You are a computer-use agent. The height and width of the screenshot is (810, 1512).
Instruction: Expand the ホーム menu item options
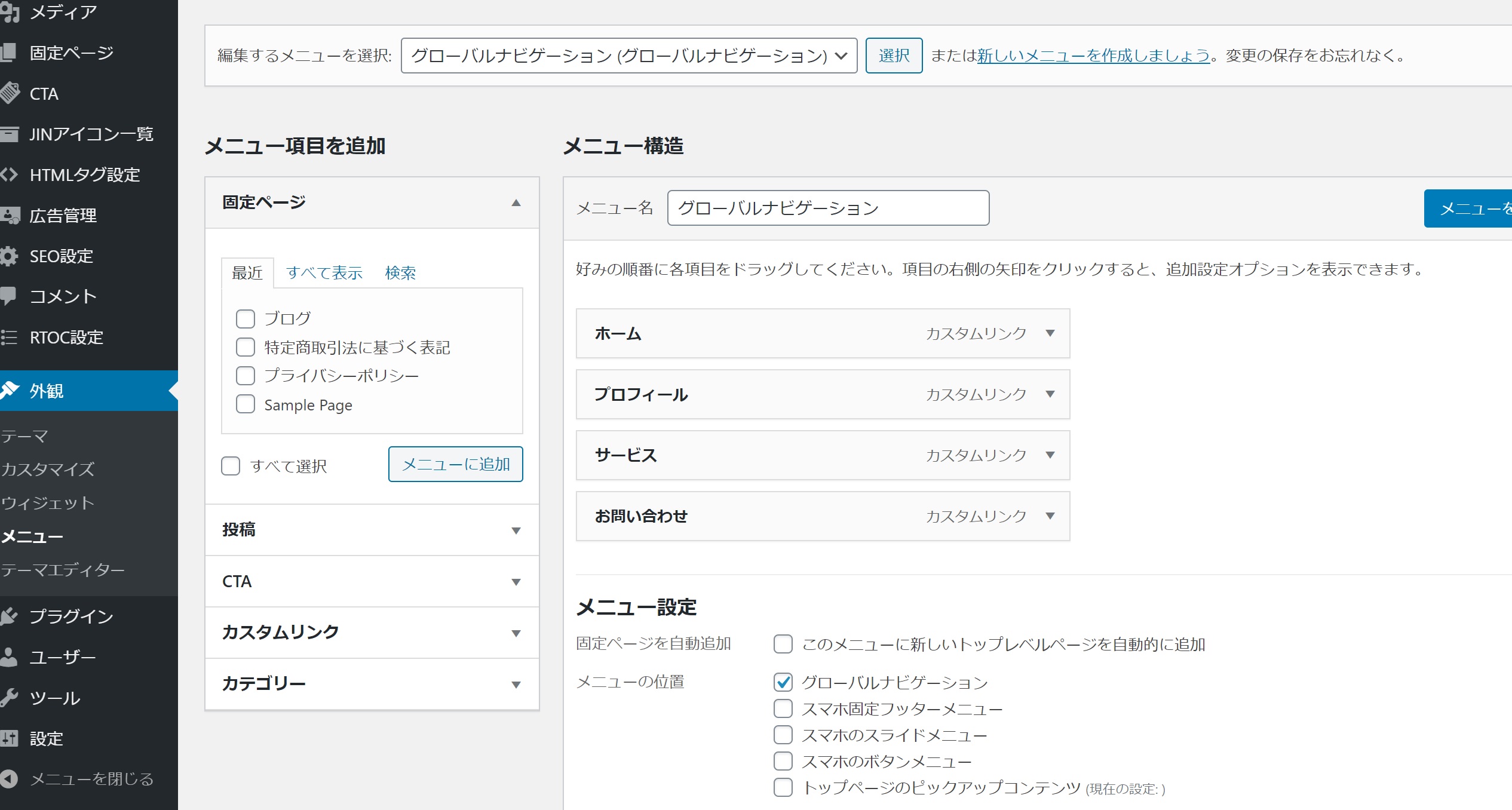(x=1050, y=333)
